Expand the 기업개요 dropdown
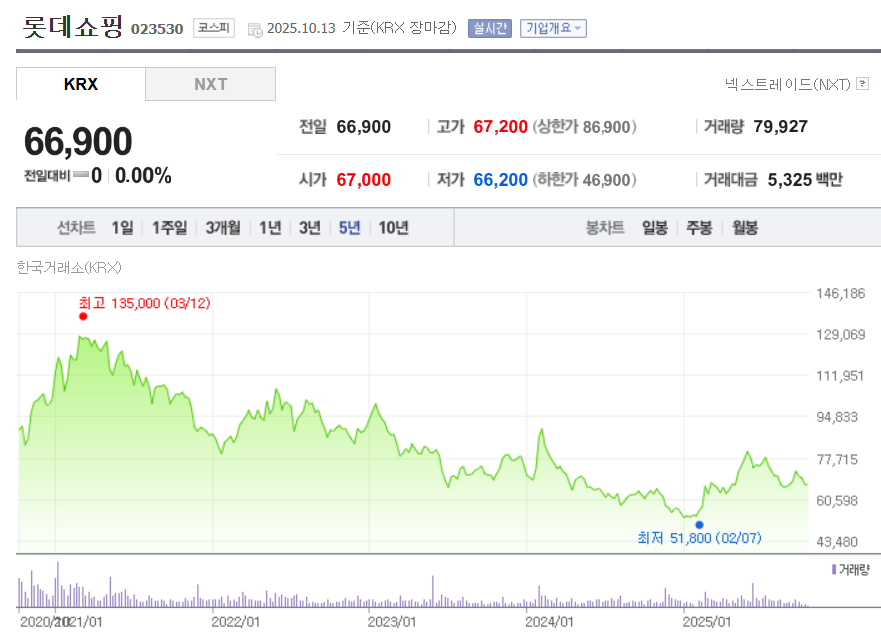Screen dimensions: 881x640 click(553, 28)
